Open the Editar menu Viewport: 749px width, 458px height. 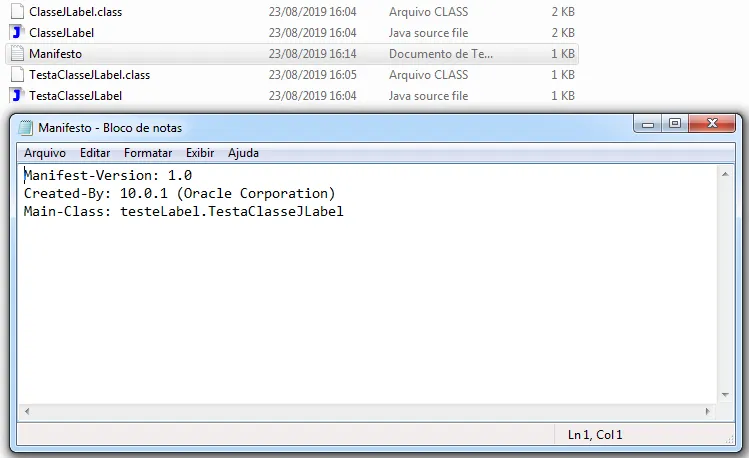[x=95, y=153]
